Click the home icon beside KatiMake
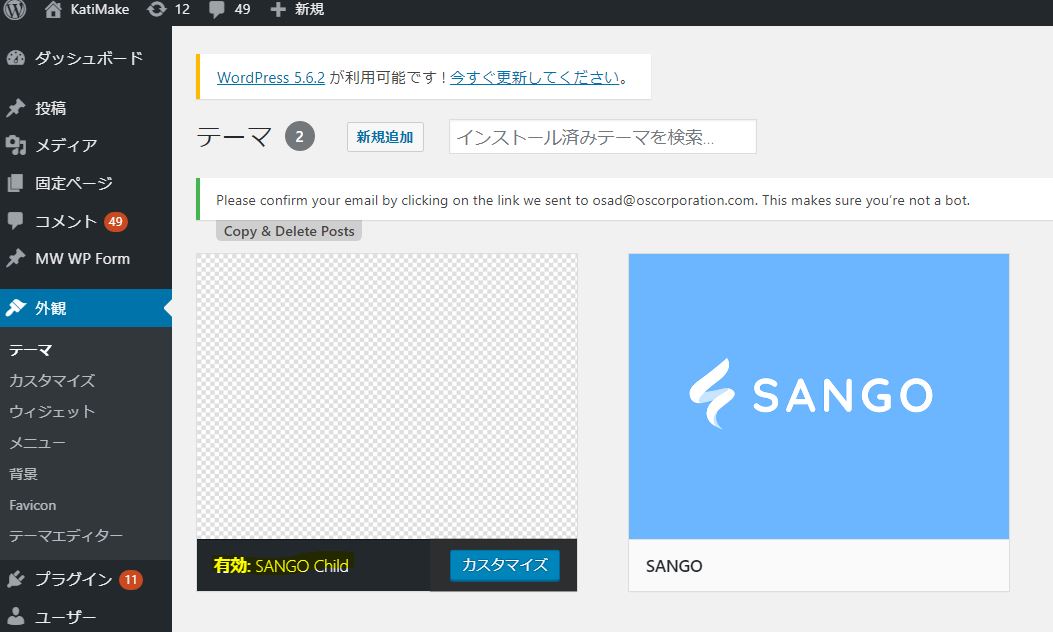 point(53,9)
